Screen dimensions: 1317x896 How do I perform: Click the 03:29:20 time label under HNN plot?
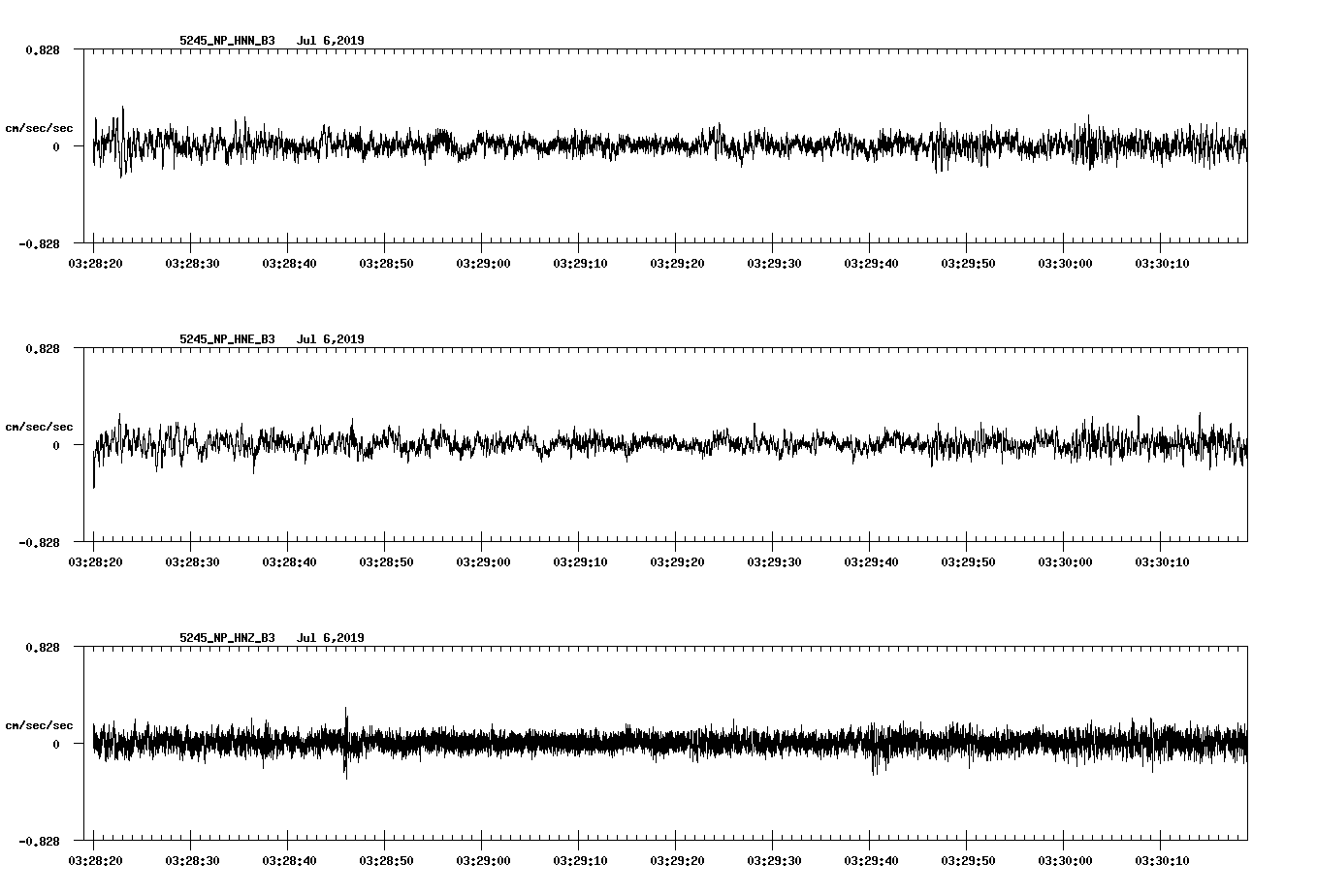click(x=676, y=263)
